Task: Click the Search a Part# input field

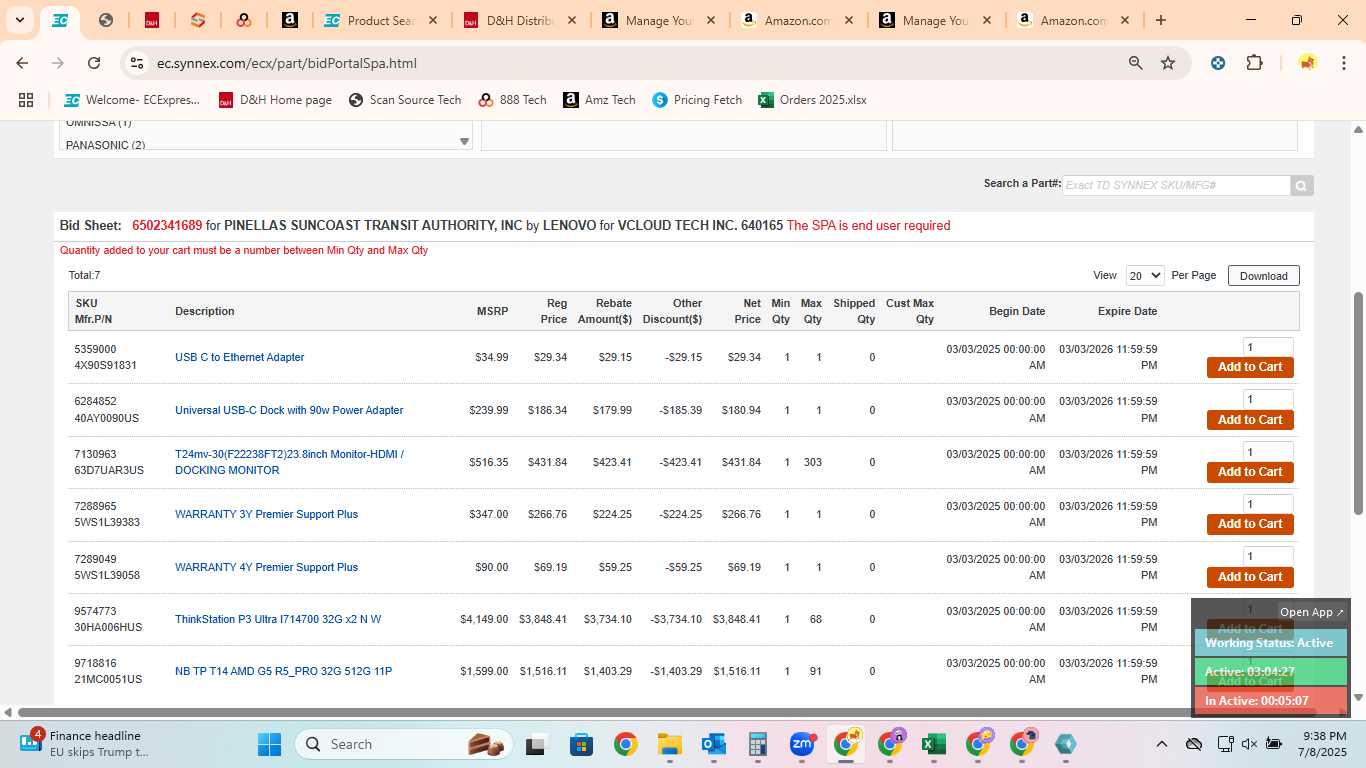Action: pos(1176,185)
